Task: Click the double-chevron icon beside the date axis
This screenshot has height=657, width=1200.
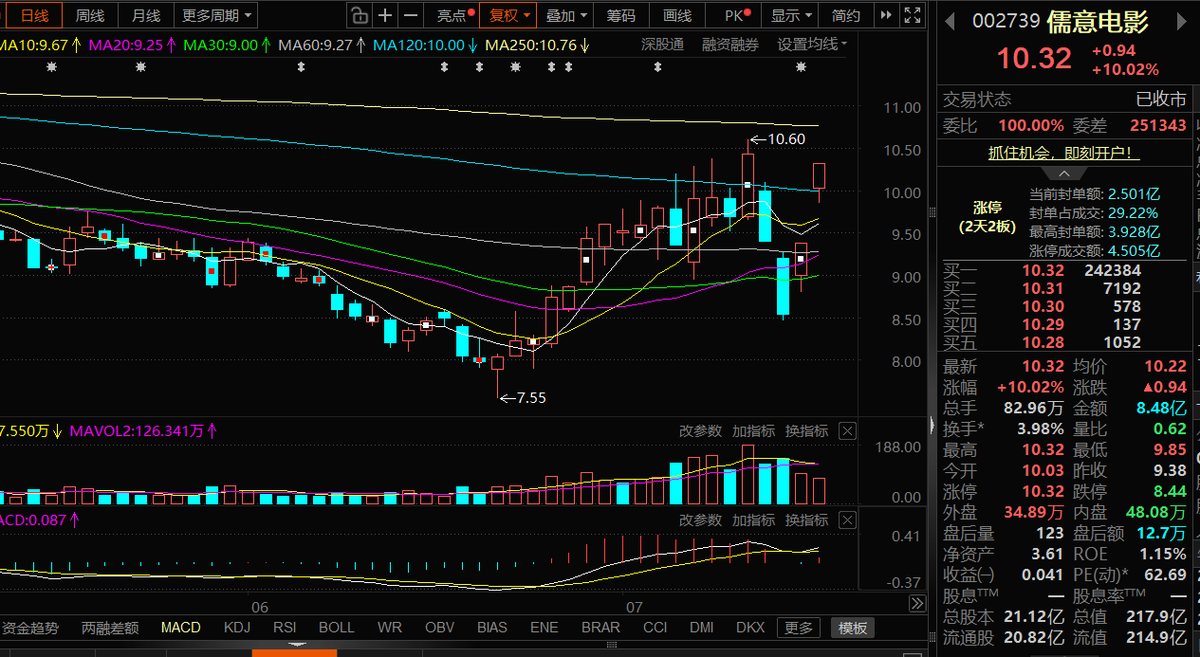Action: pos(917,603)
